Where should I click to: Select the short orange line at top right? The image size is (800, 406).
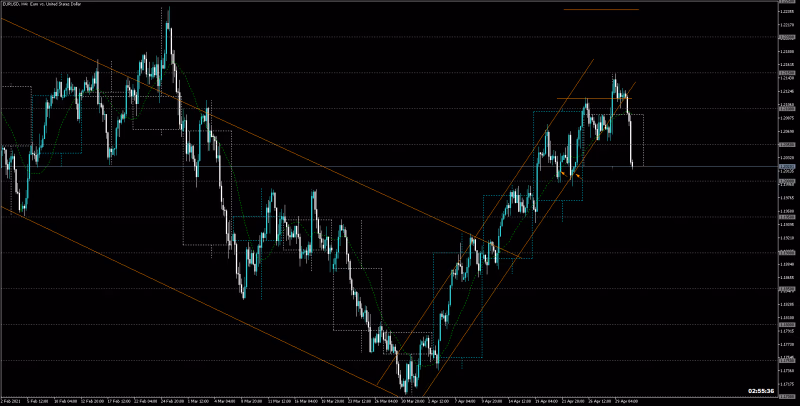click(600, 10)
